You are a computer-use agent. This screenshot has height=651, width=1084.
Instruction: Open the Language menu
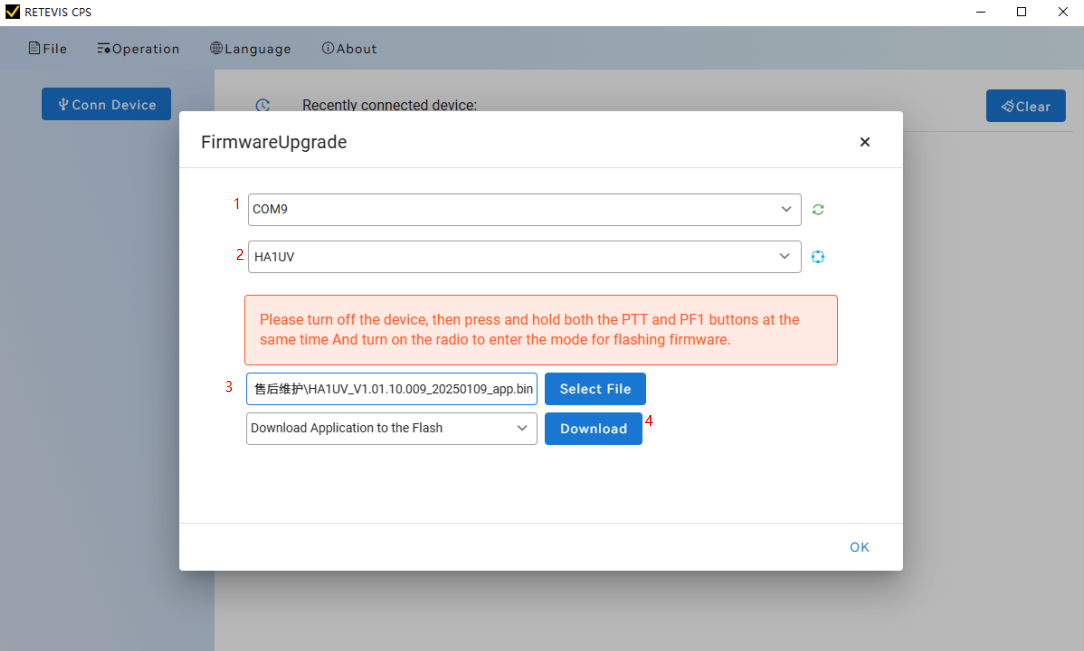pos(250,48)
